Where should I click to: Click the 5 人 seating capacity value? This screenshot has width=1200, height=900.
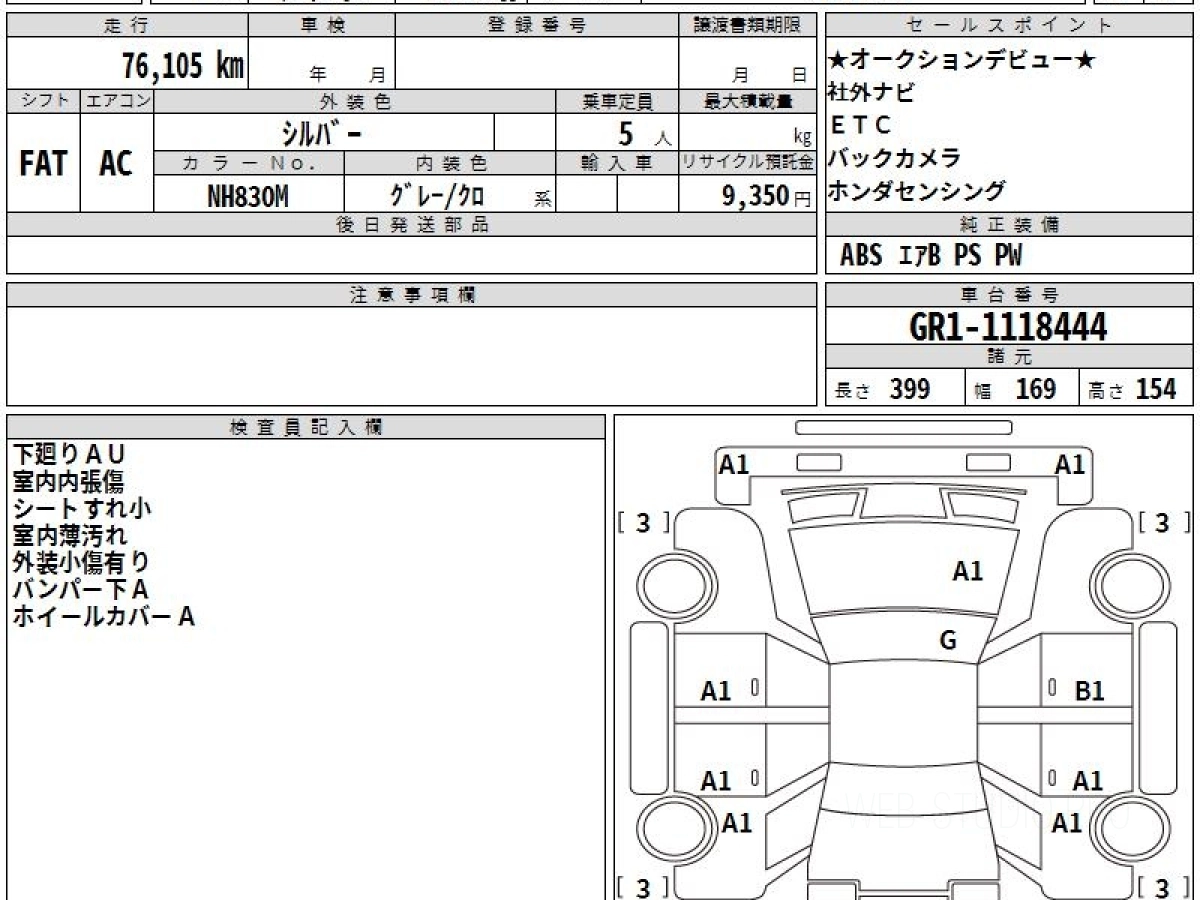(x=645, y=133)
